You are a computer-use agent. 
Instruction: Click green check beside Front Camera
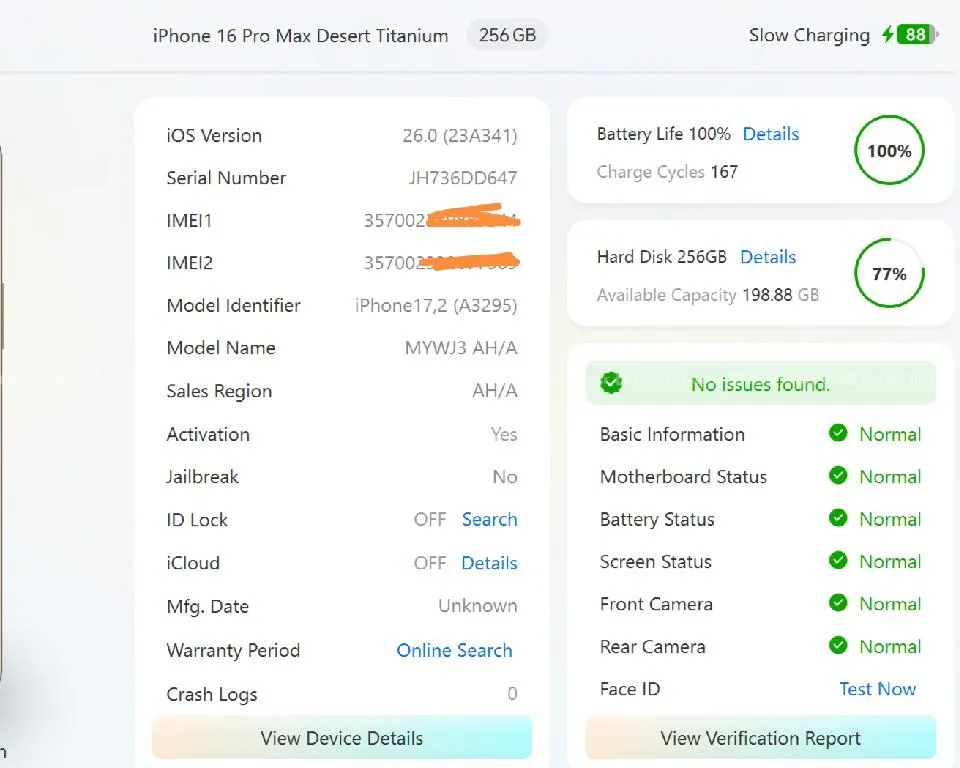(838, 603)
